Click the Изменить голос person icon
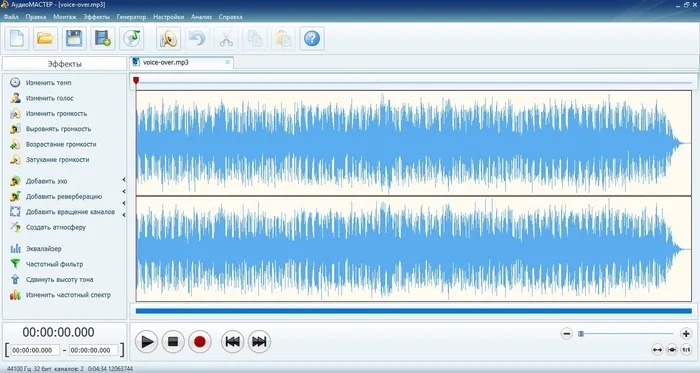The image size is (700, 373). click(15, 98)
